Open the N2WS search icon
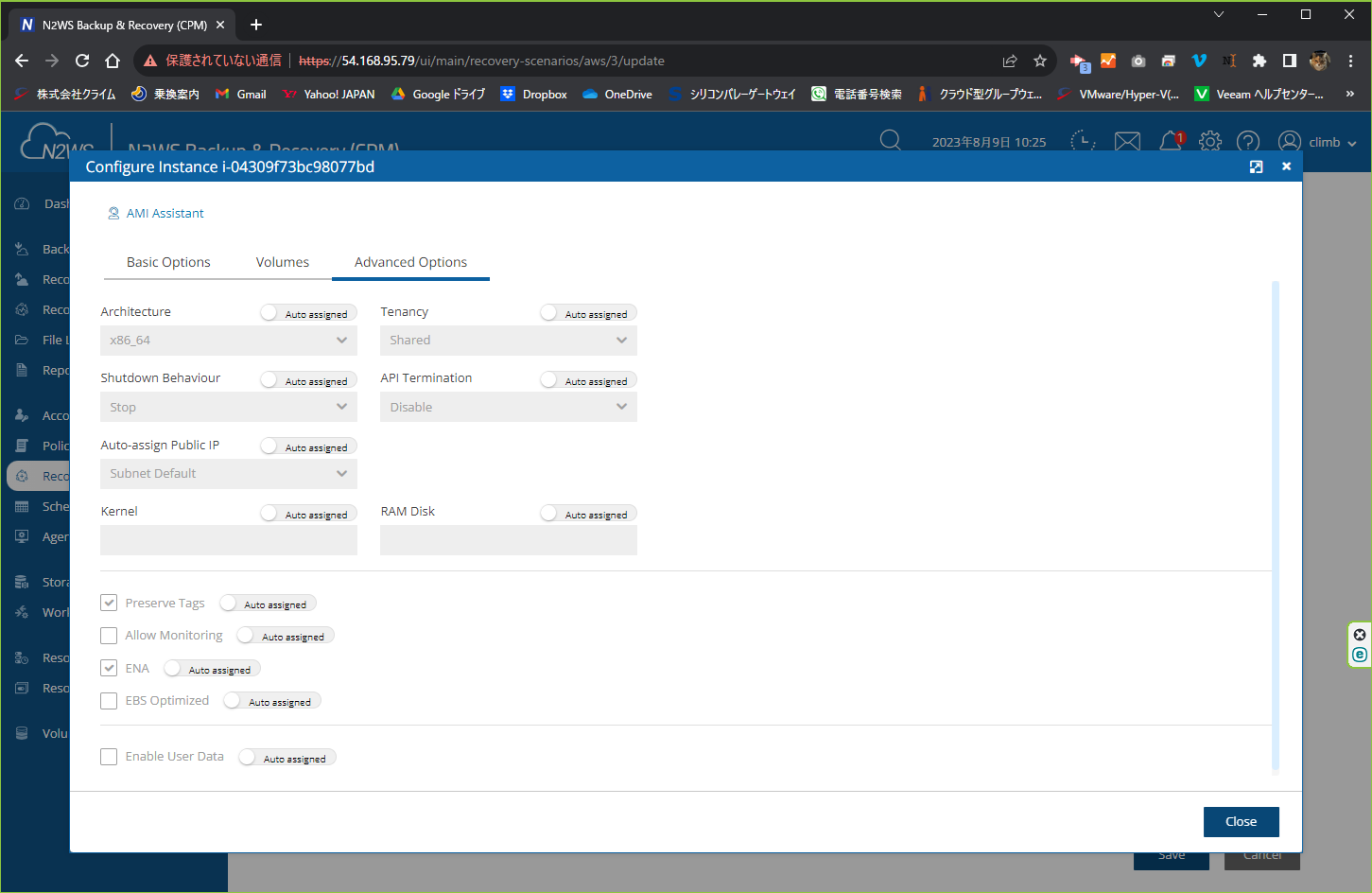The image size is (1372, 893). (890, 141)
